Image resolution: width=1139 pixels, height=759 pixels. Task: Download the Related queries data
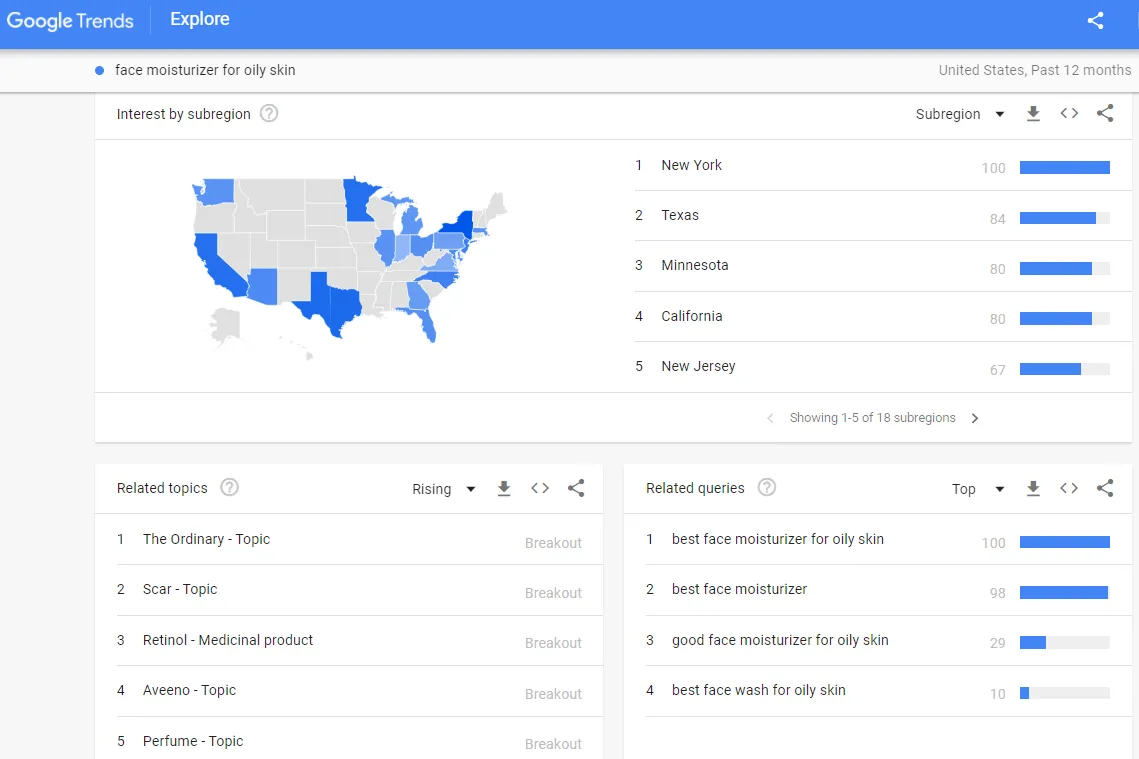1033,489
